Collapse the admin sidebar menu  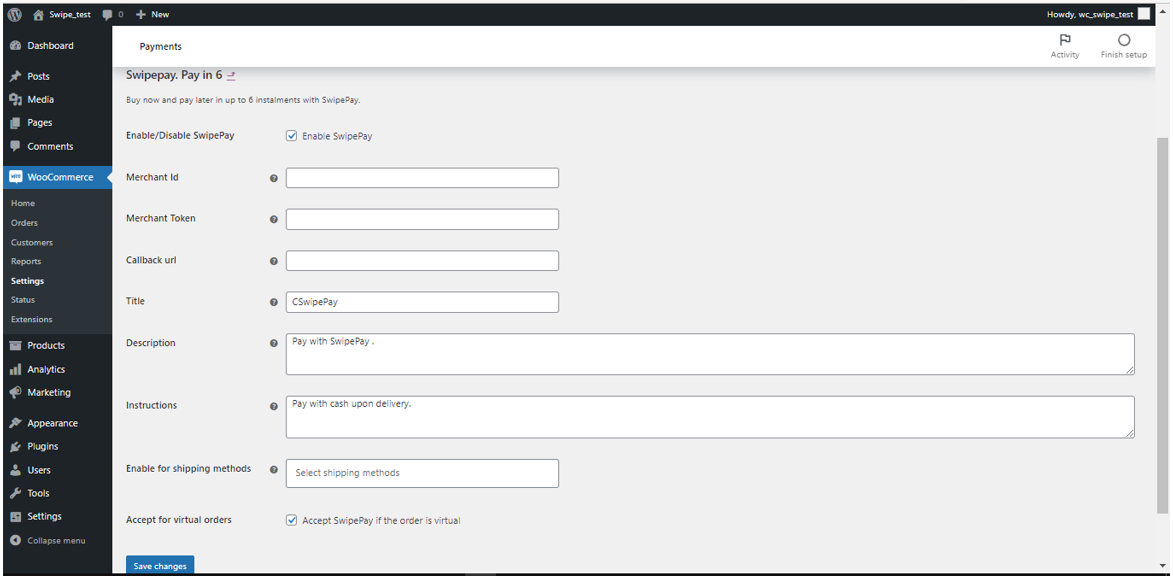pyautogui.click(x=48, y=540)
